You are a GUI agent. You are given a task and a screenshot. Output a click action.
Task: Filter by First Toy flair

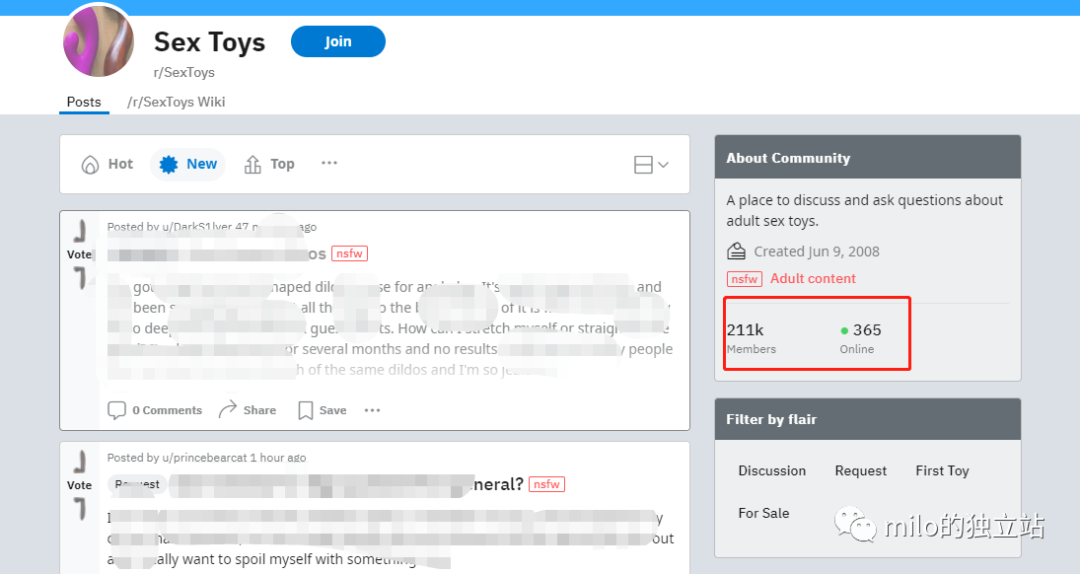942,471
